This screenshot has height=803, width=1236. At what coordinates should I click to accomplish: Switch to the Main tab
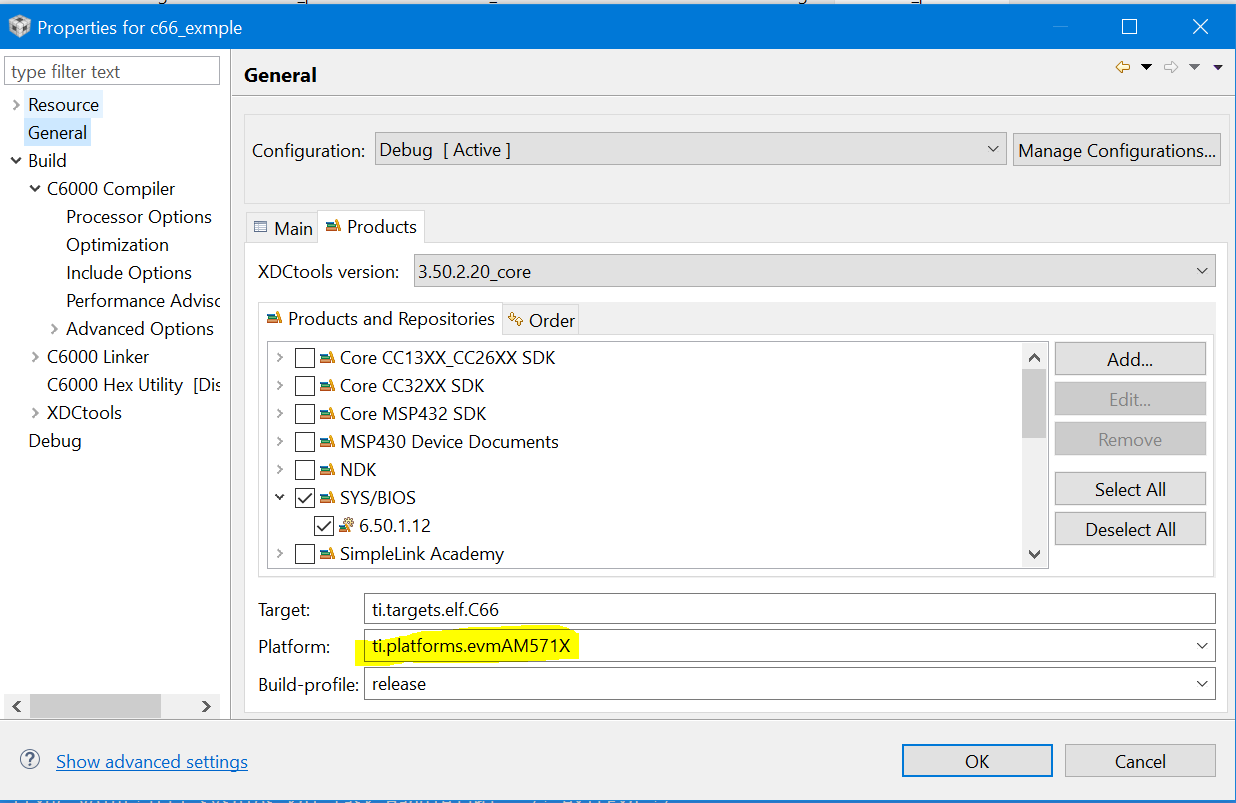pyautogui.click(x=283, y=228)
